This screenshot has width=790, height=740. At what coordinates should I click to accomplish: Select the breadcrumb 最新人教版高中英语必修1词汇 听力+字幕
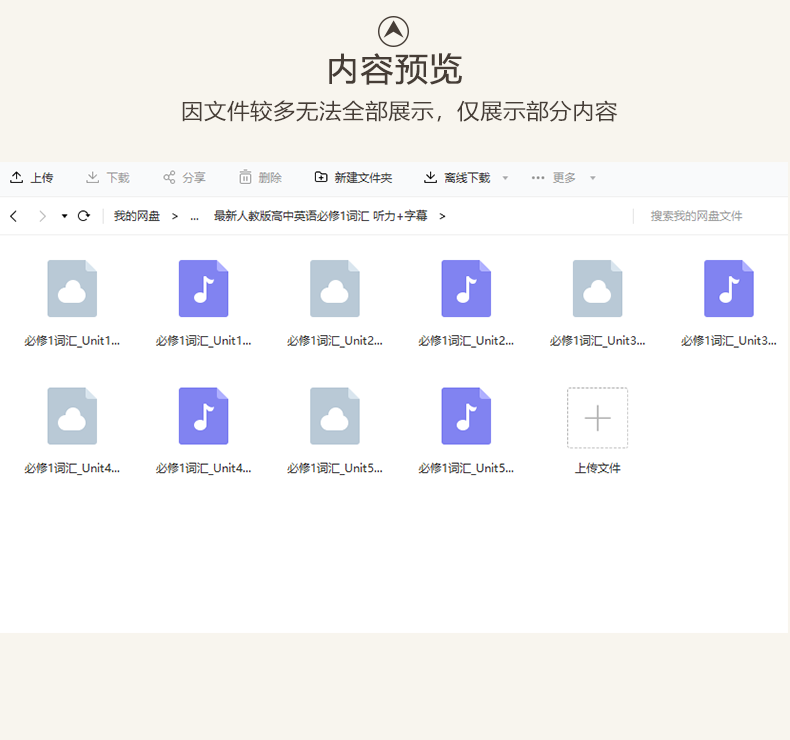pyautogui.click(x=320, y=216)
